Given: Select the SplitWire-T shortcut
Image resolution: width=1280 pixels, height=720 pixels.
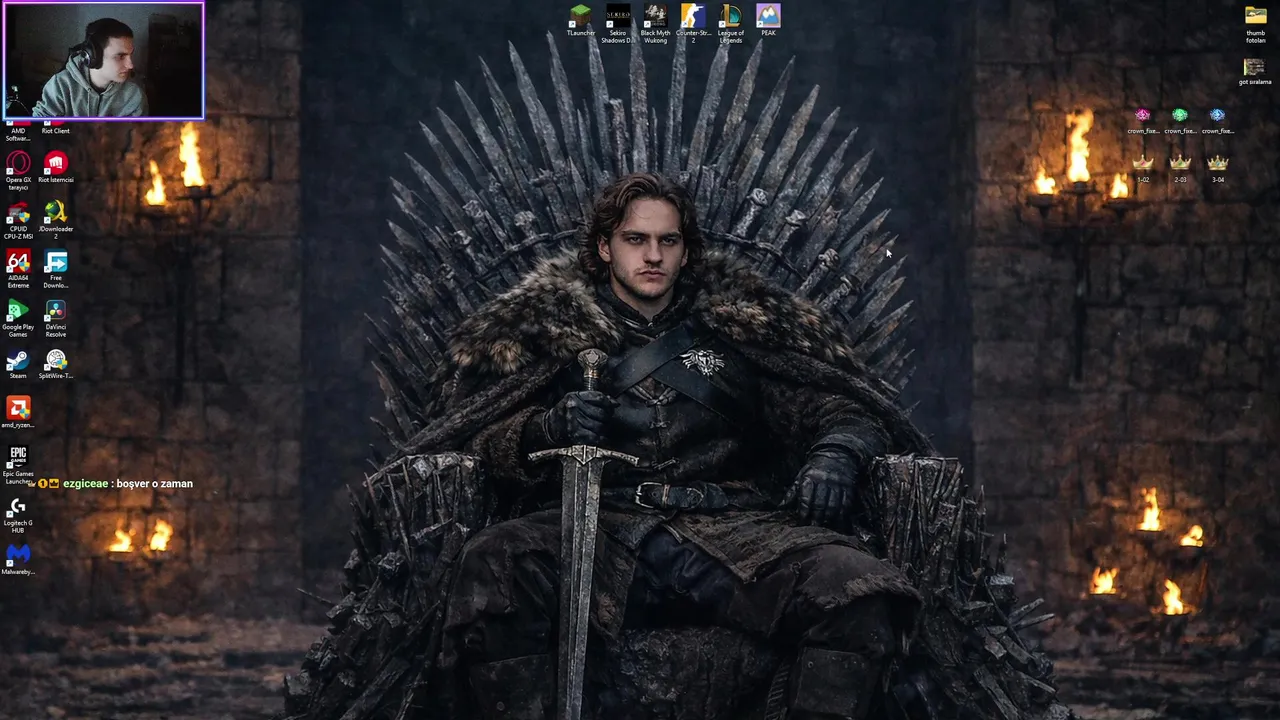Looking at the screenshot, I should click(x=56, y=364).
